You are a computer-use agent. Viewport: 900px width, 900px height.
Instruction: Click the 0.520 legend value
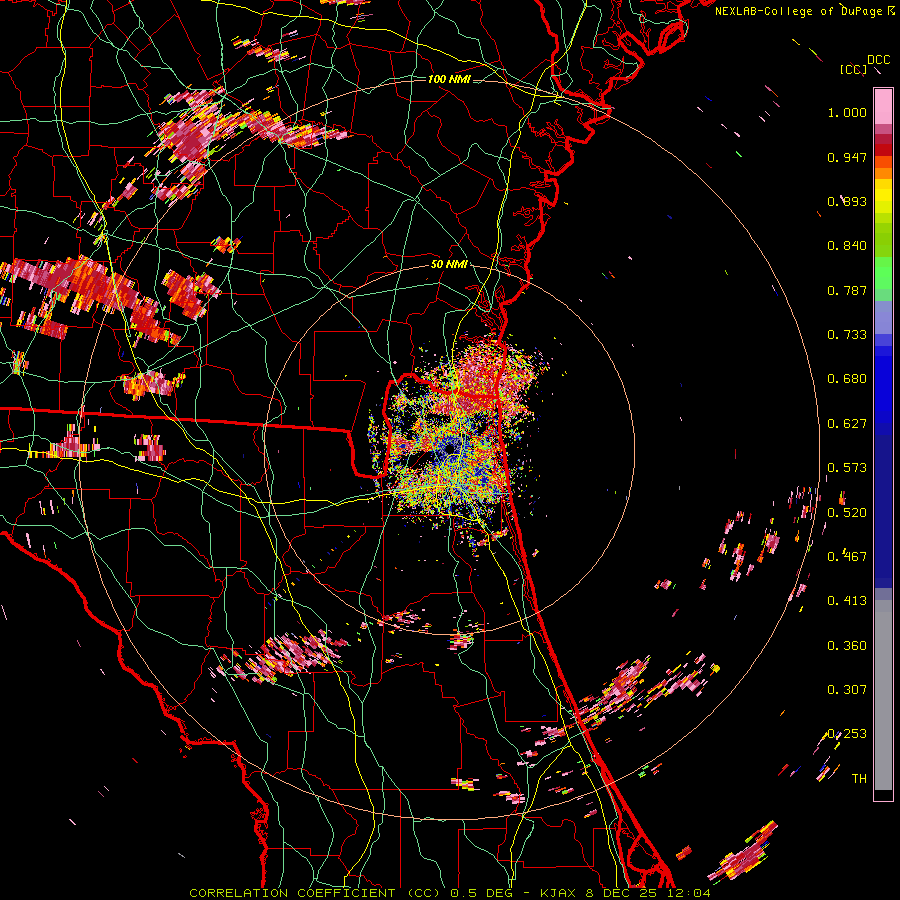point(847,513)
